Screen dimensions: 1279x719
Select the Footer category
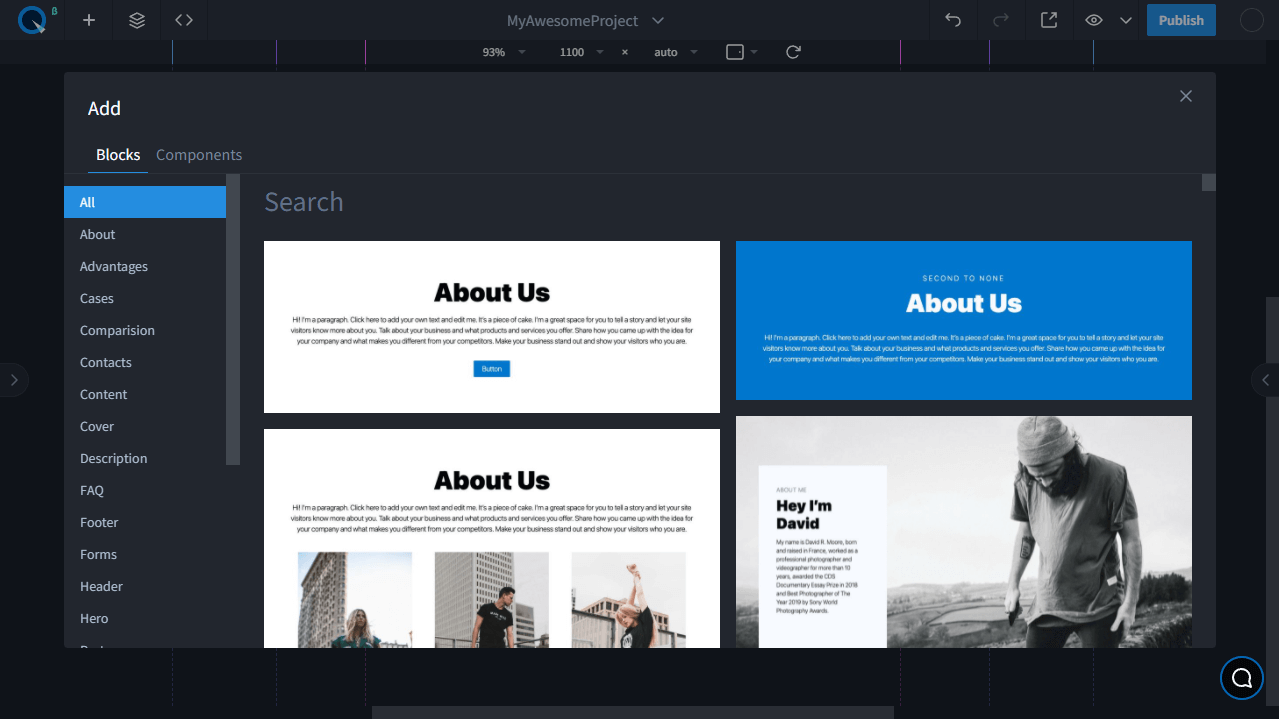coord(99,522)
